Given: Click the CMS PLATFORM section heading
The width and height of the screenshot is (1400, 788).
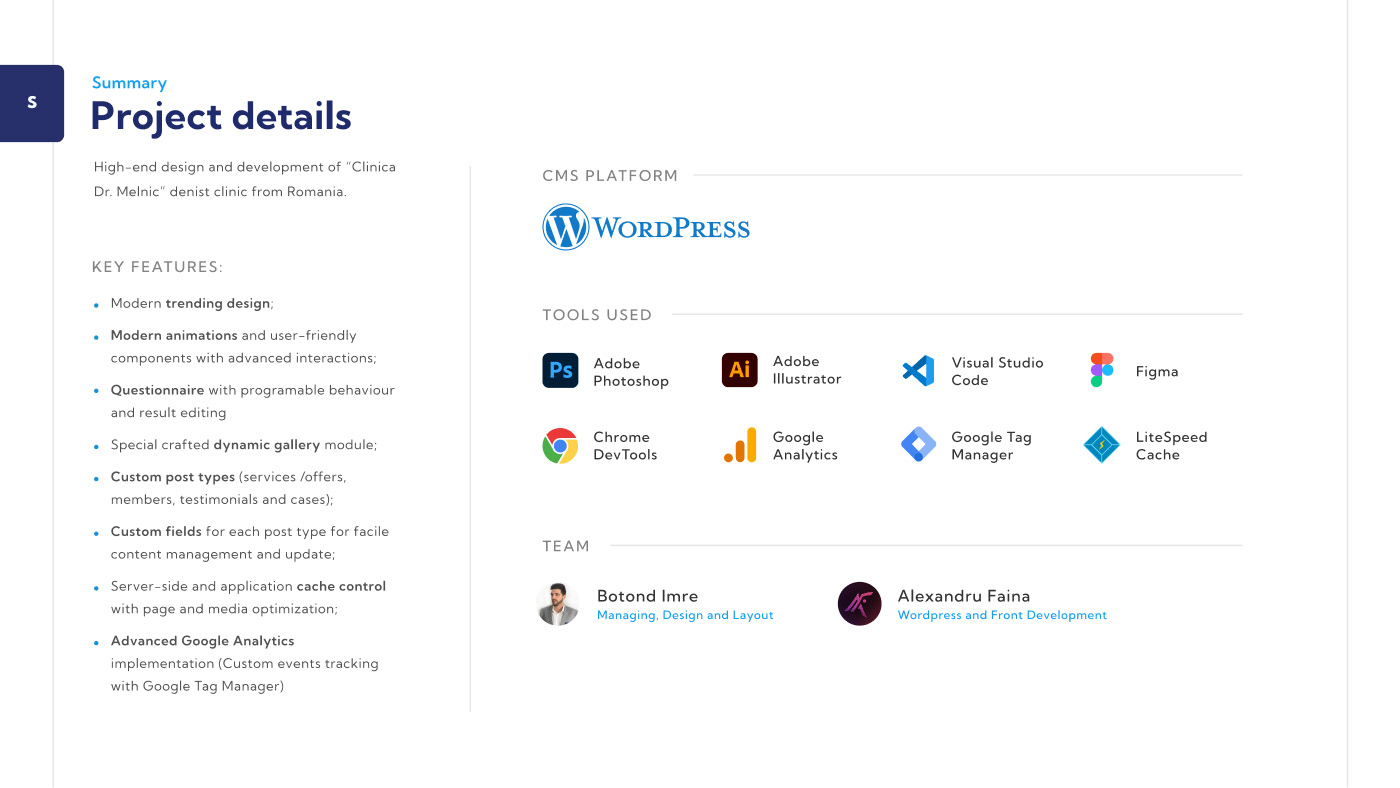Looking at the screenshot, I should click(610, 176).
